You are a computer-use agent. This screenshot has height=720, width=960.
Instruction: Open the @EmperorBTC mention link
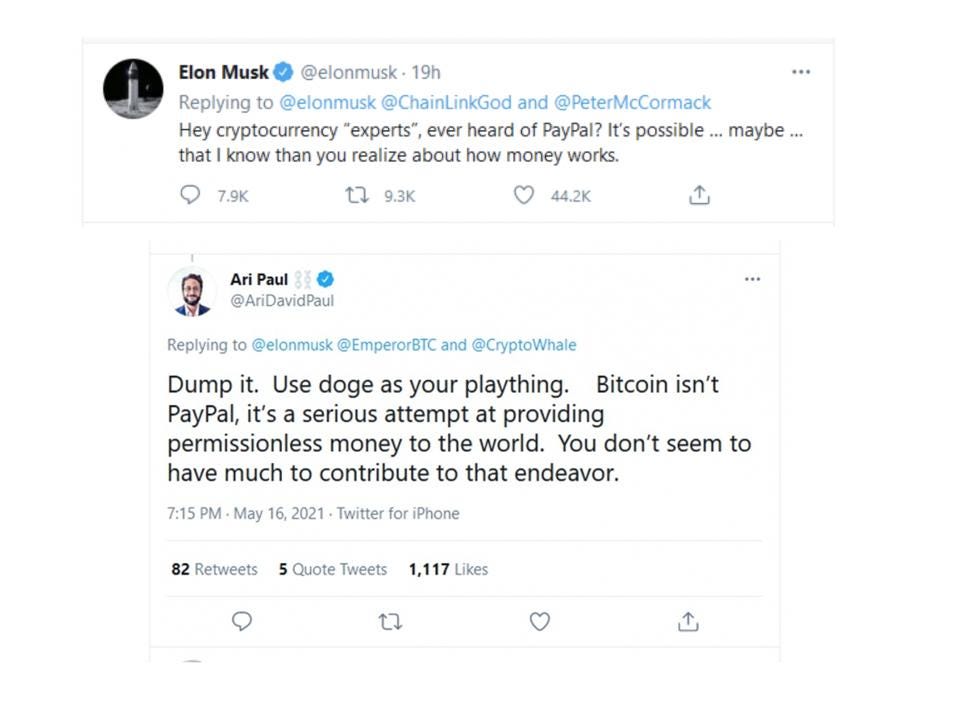pyautogui.click(x=387, y=345)
